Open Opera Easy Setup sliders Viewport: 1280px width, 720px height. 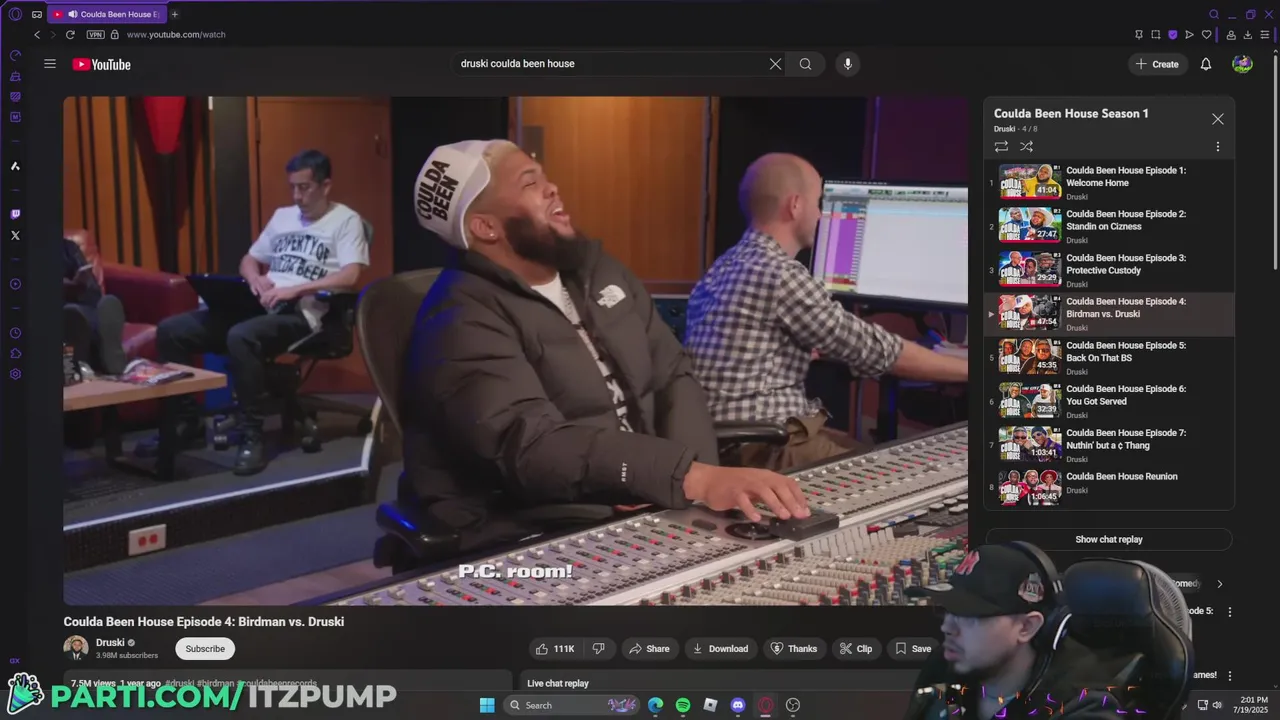click(x=1263, y=34)
